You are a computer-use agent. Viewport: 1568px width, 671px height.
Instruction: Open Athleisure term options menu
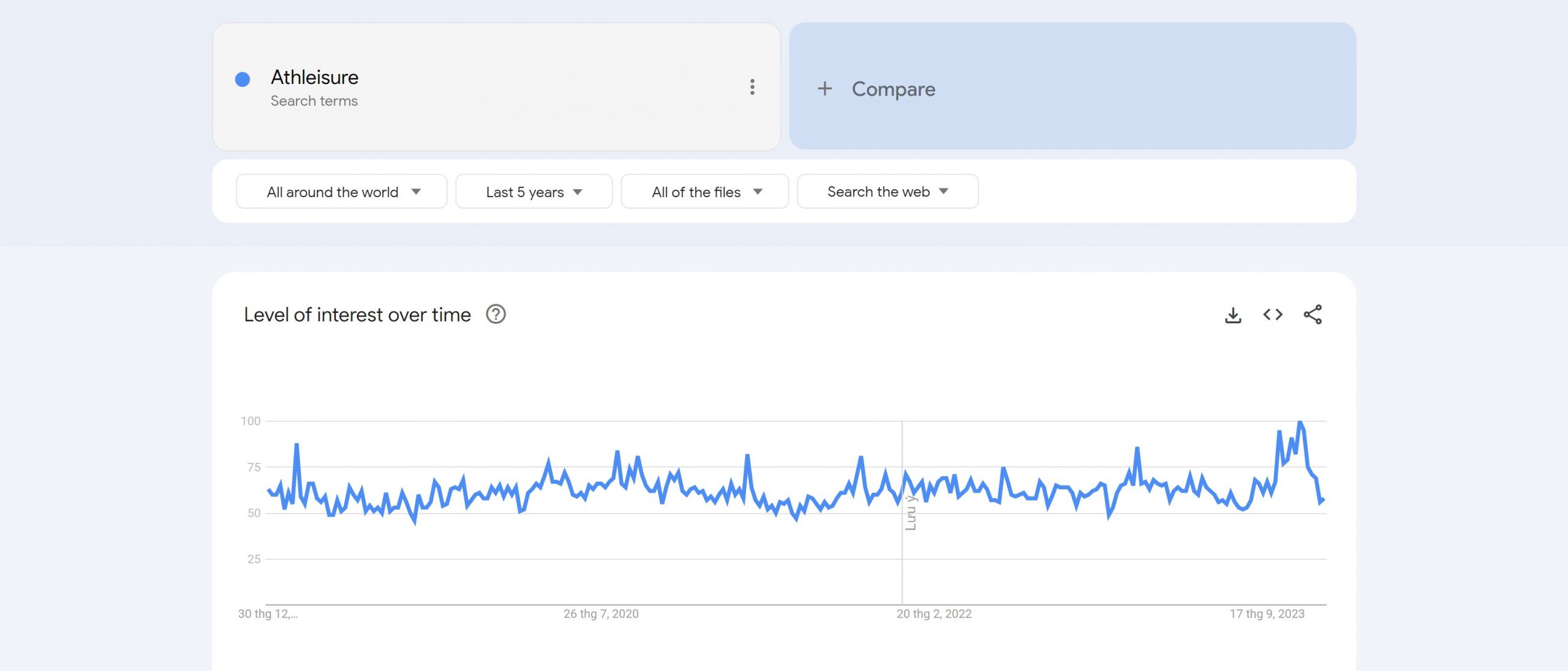coord(752,87)
